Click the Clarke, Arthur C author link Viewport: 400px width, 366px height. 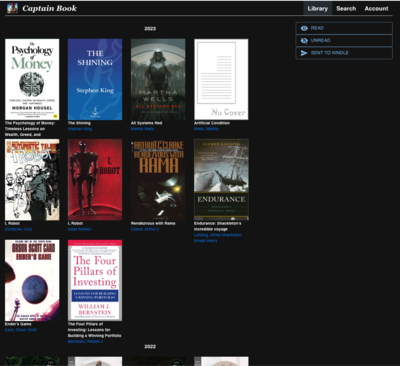click(x=145, y=229)
